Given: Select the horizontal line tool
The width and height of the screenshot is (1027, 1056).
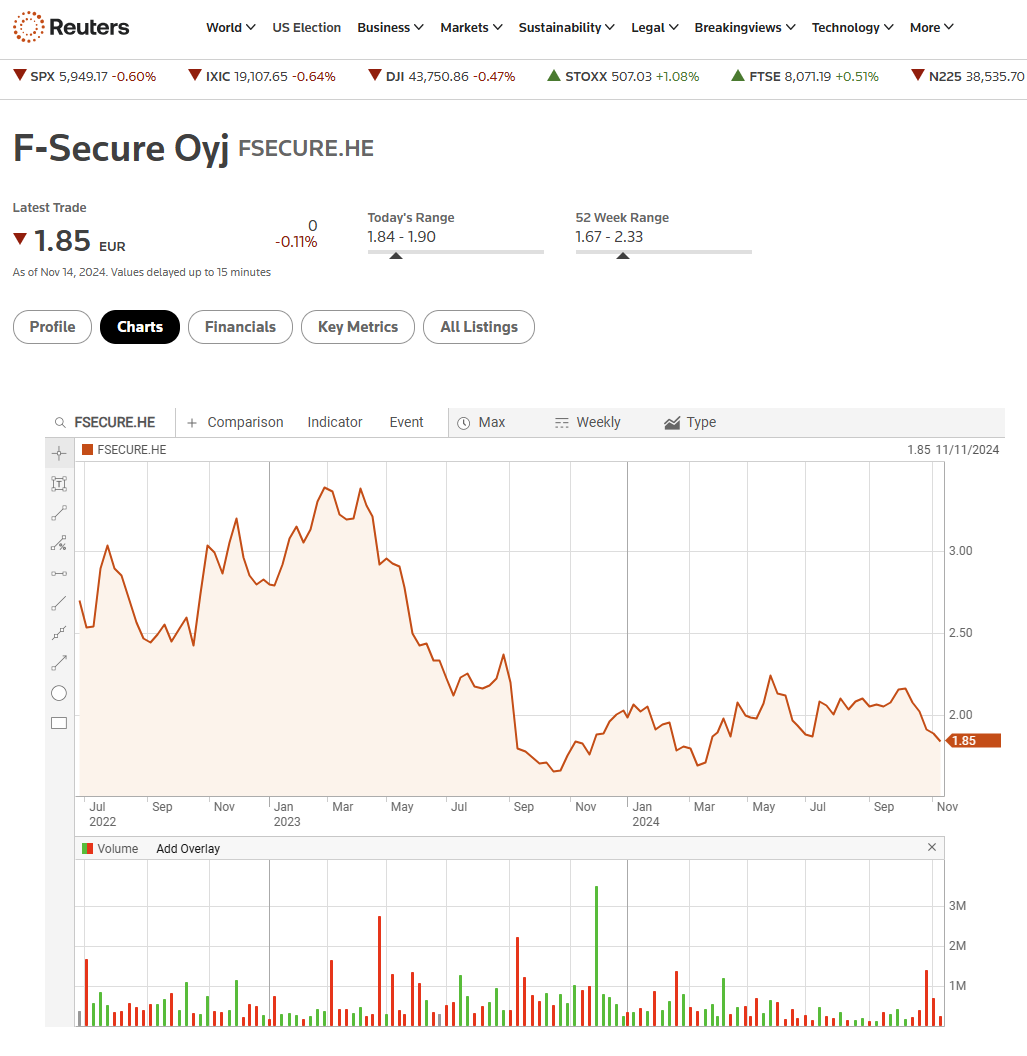Looking at the screenshot, I should click(x=59, y=574).
